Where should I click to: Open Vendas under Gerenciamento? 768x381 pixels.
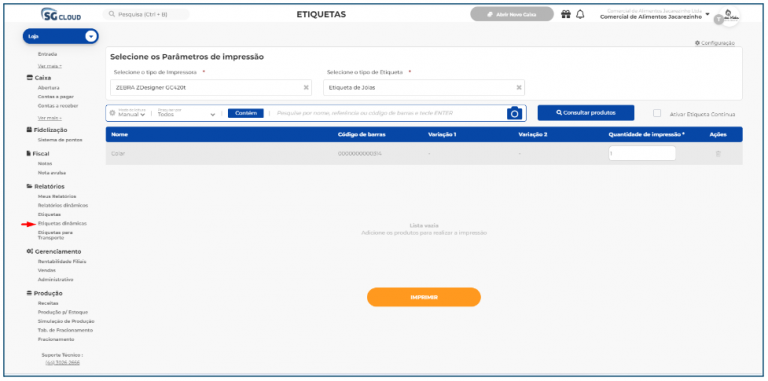point(47,270)
